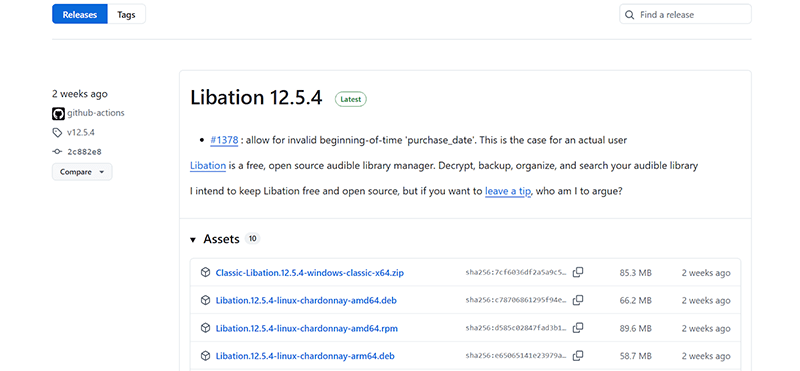Click sha256:7cf6036df2a5a9c5 hash text
Viewport: 800px width, 371px height.
(x=516, y=273)
